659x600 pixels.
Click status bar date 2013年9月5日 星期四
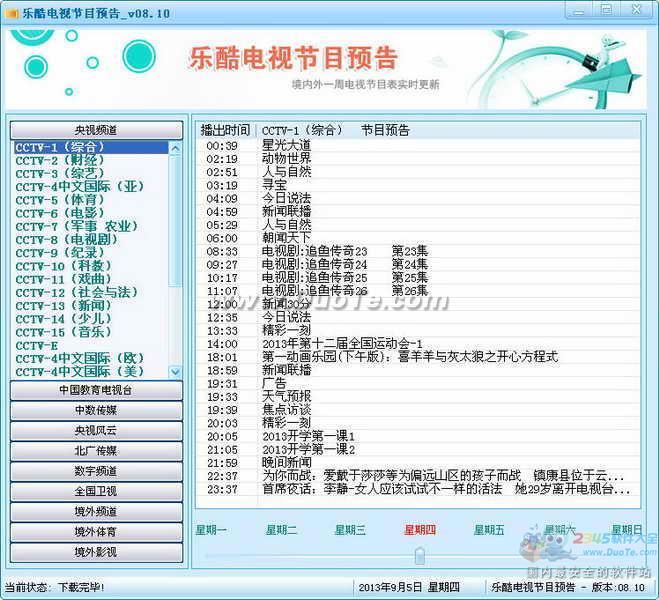409,587
